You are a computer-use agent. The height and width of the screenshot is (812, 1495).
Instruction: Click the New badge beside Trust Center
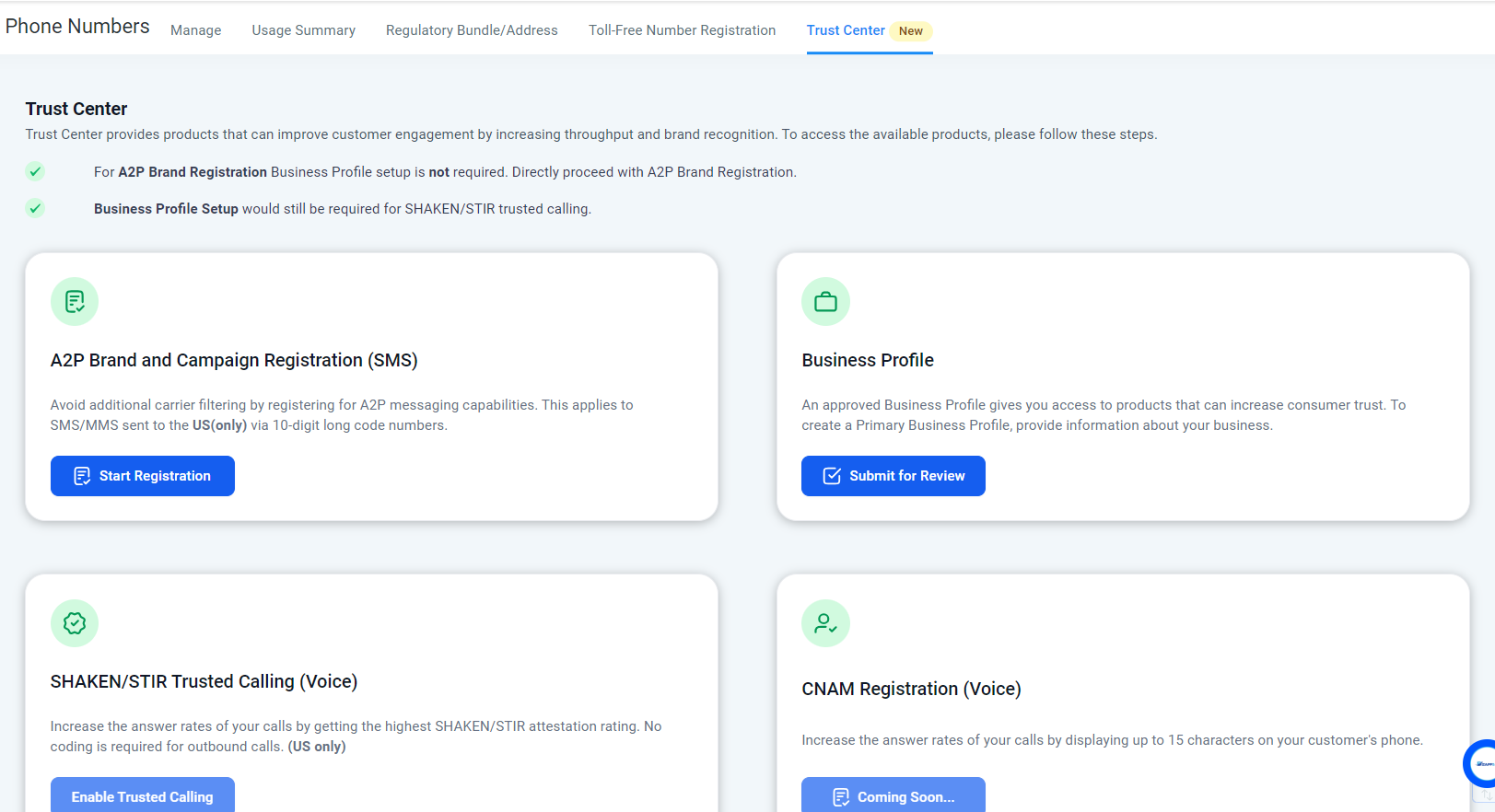pyautogui.click(x=910, y=31)
